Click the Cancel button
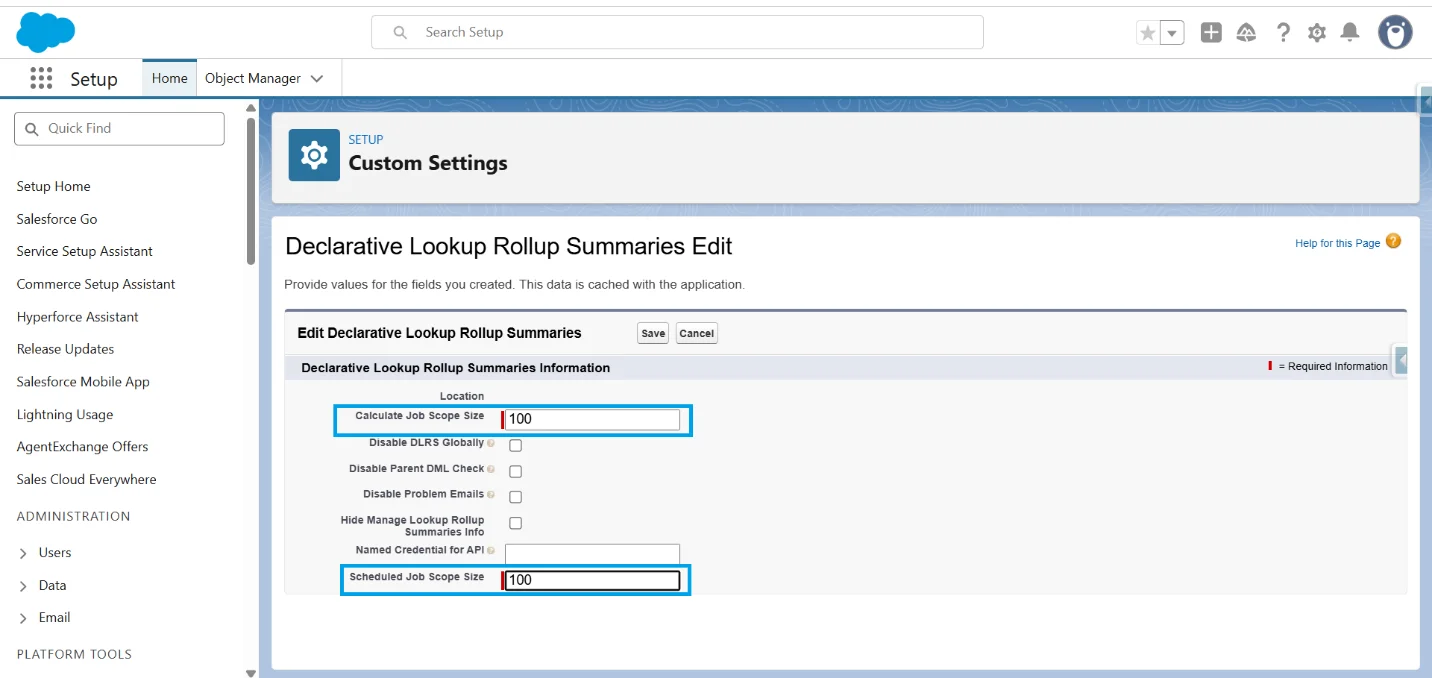Viewport: 1432px width, 678px height. click(x=697, y=334)
